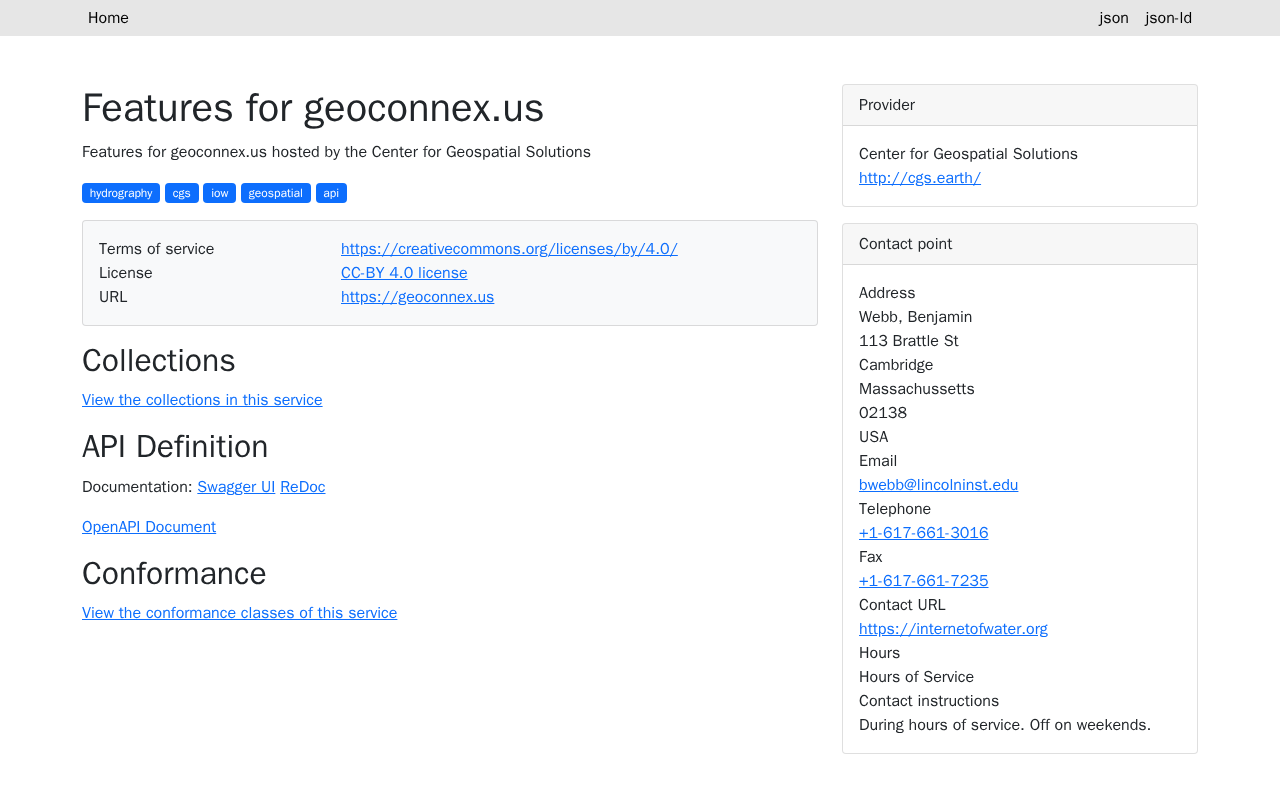The image size is (1280, 800).
Task: Open the json-ld format link
Action: tap(1168, 18)
